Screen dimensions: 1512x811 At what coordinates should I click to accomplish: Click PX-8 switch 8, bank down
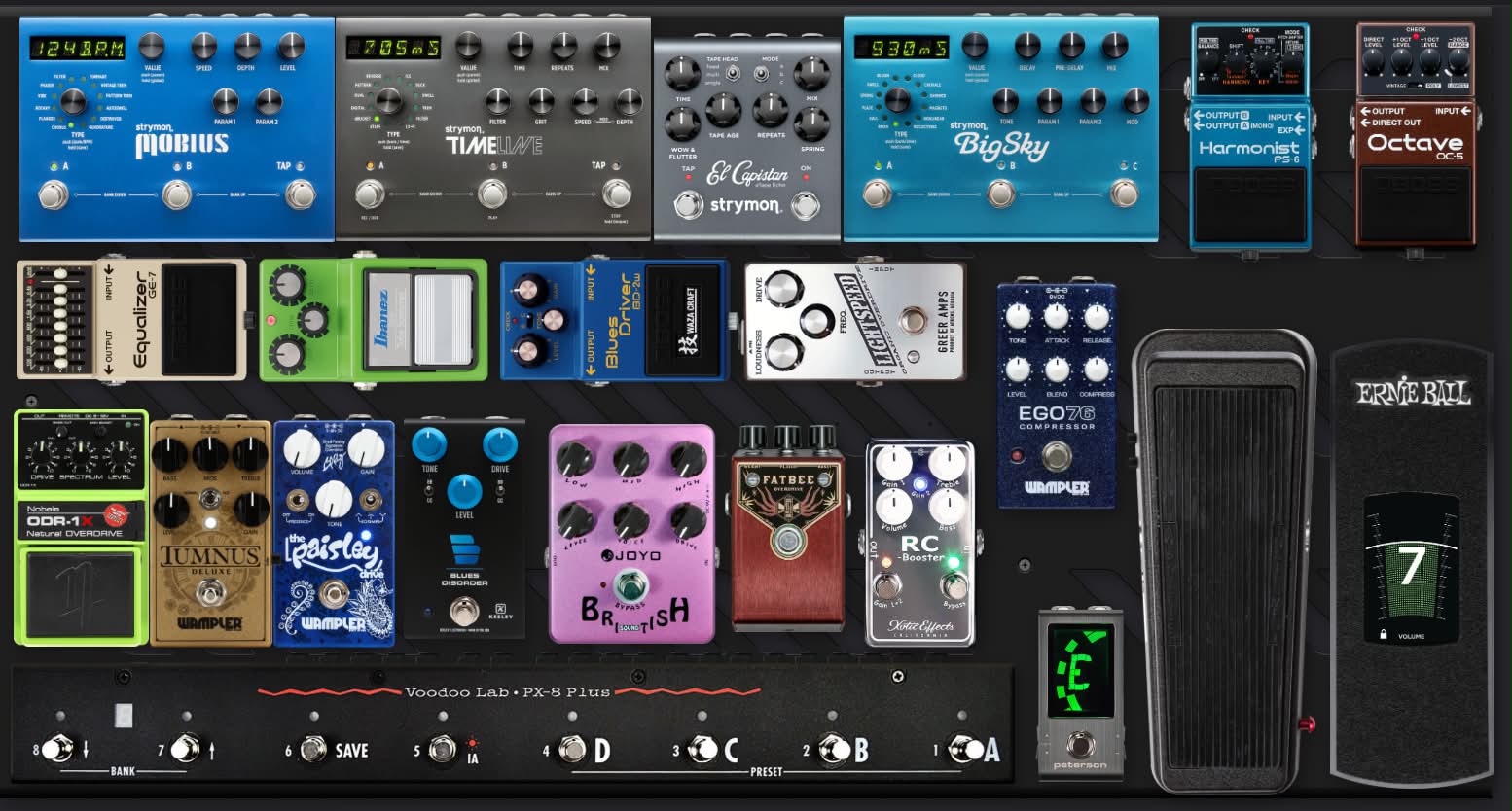[x=56, y=749]
